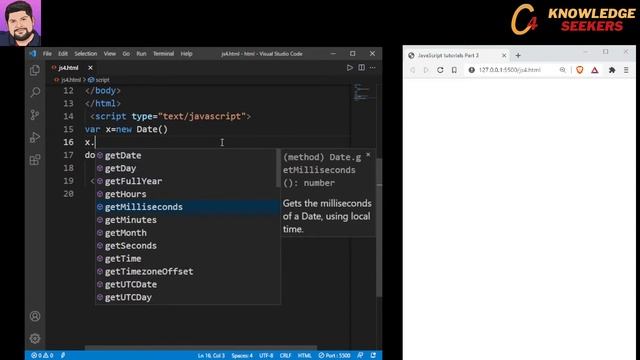Click the script breadcrumb item
Viewport: 640px width, 360px height.
click(x=99, y=80)
